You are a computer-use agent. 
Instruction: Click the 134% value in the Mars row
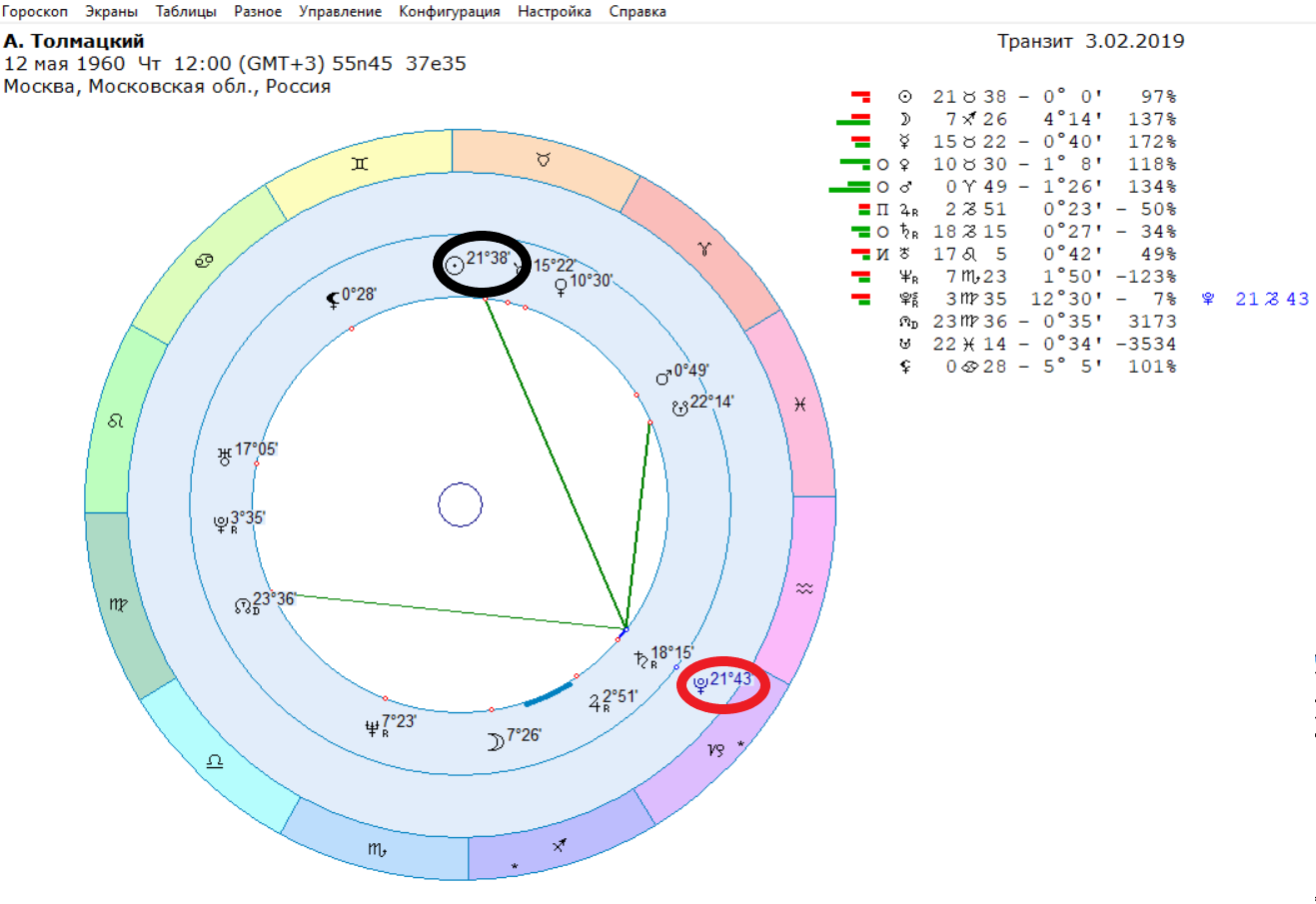coord(1153,187)
